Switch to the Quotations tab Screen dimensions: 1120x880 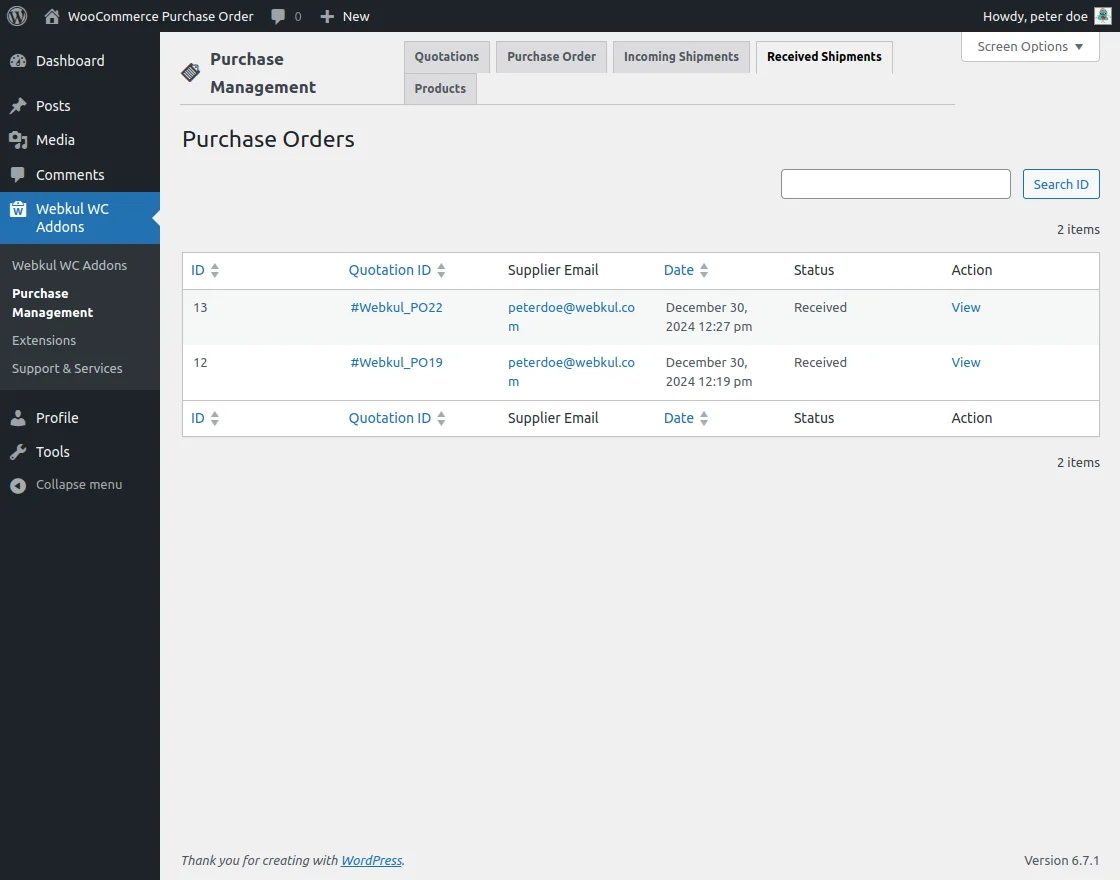click(x=447, y=57)
